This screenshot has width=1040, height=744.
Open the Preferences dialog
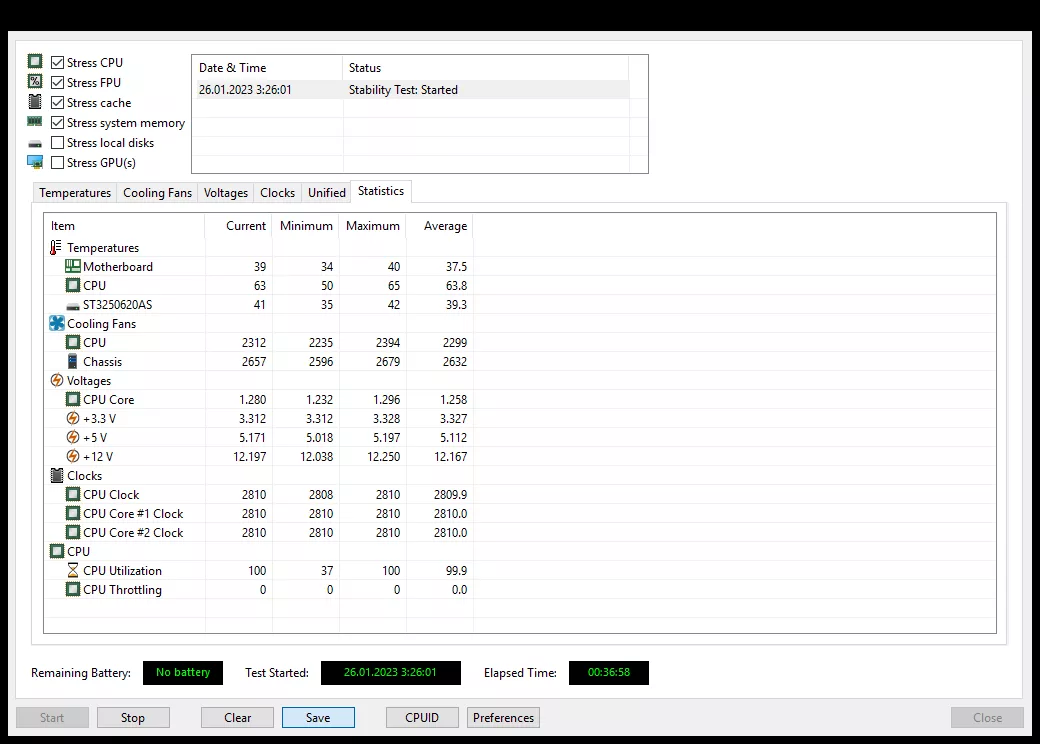503,717
